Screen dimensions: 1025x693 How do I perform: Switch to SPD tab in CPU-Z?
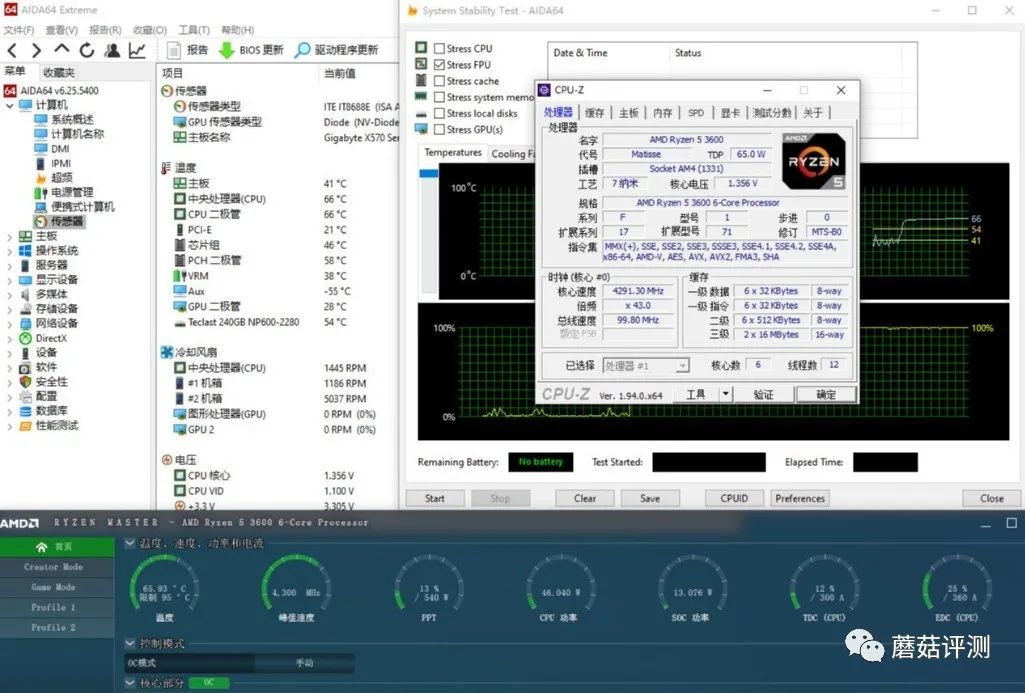click(x=696, y=113)
